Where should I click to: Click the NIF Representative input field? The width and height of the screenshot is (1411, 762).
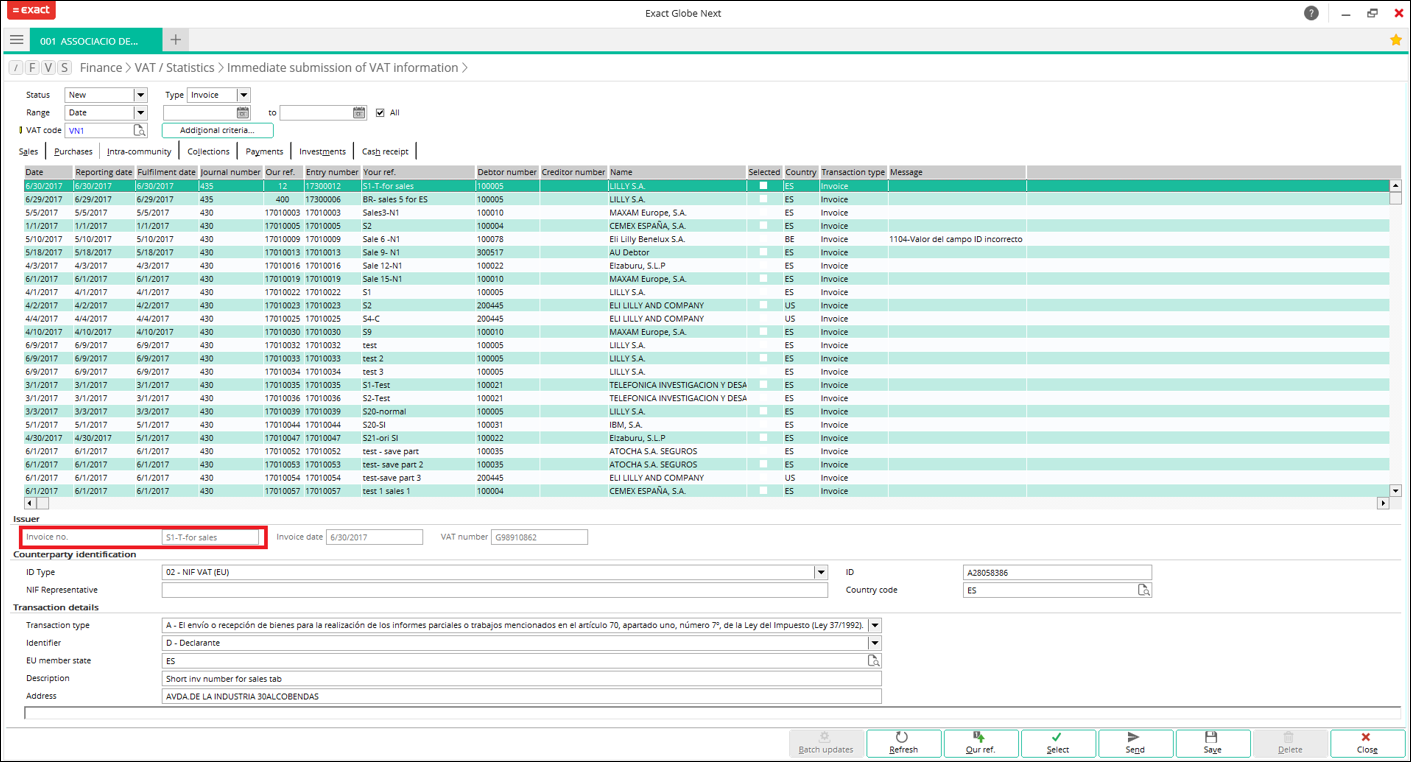[495, 590]
